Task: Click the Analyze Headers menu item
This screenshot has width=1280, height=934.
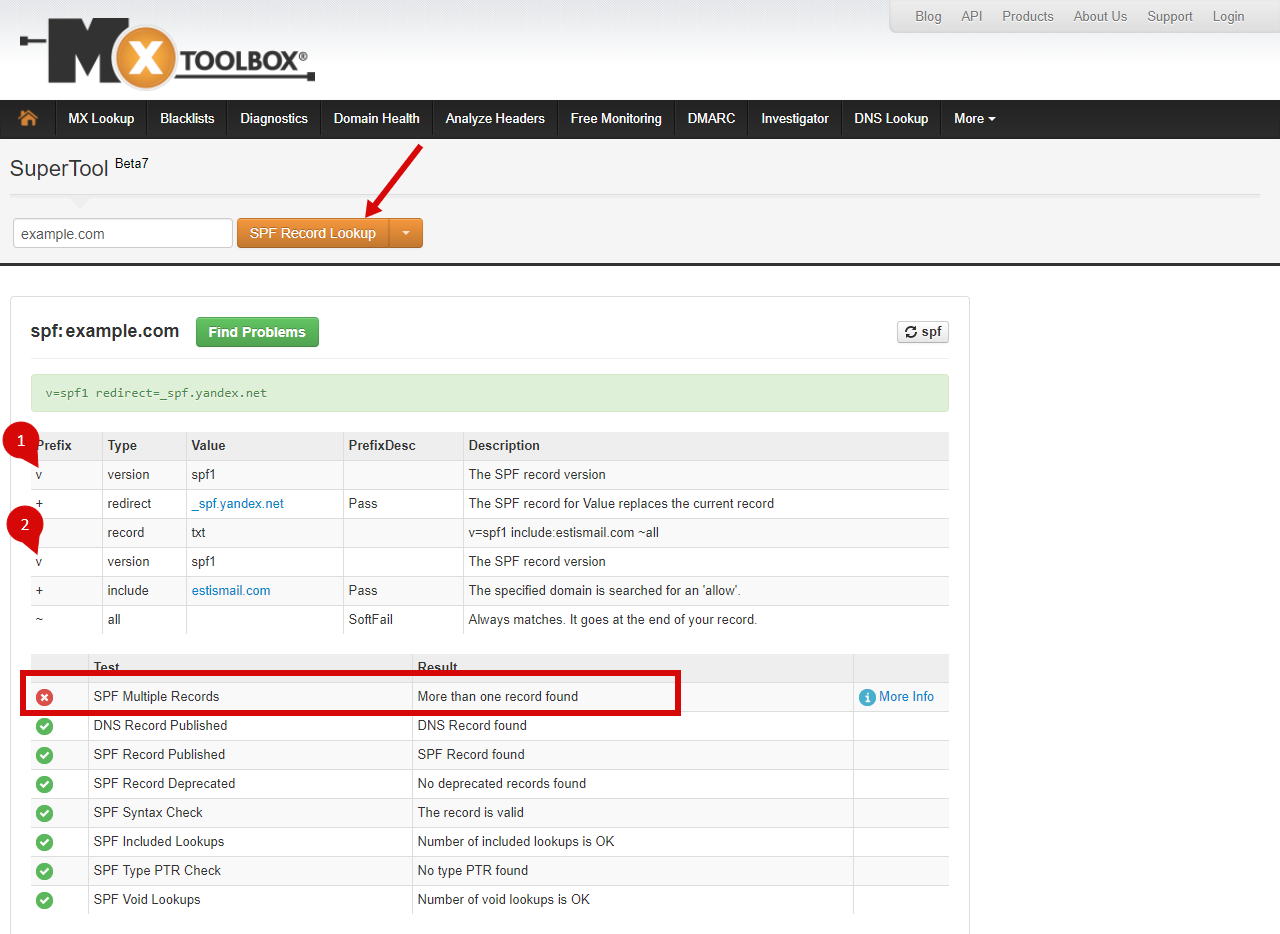Action: tap(495, 118)
